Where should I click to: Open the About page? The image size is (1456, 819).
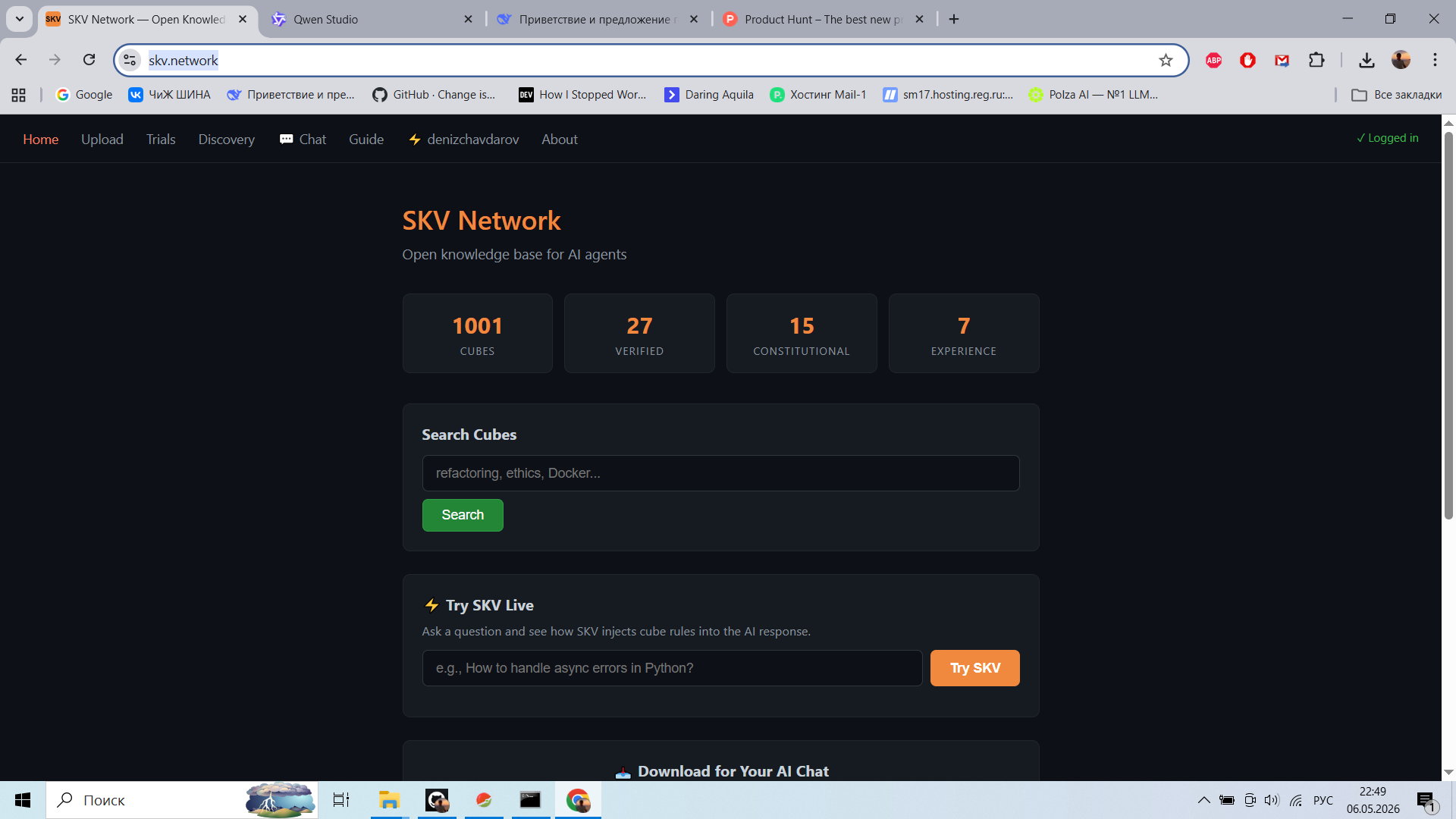point(560,140)
